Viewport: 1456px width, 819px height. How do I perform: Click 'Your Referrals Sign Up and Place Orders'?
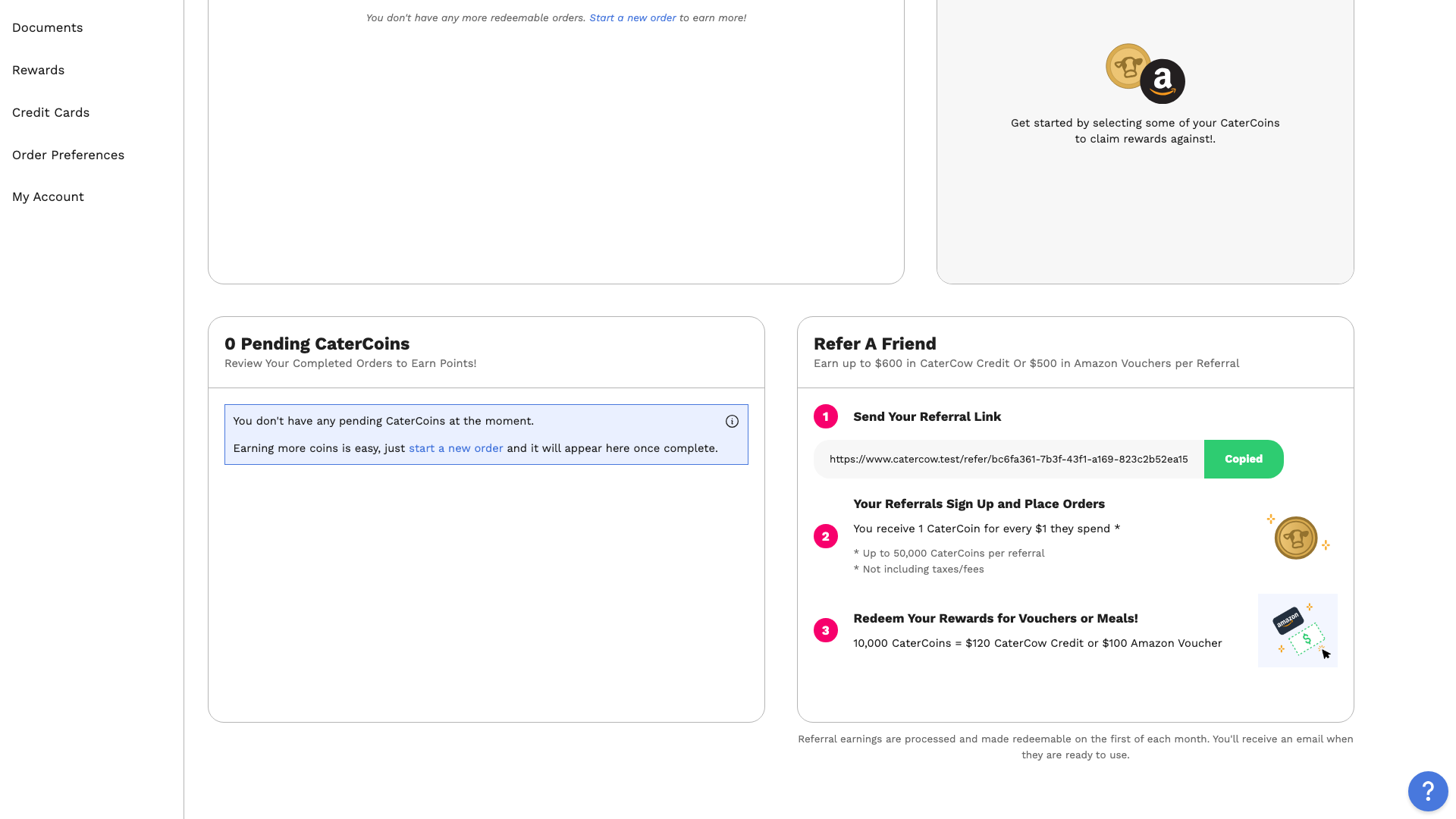point(979,504)
